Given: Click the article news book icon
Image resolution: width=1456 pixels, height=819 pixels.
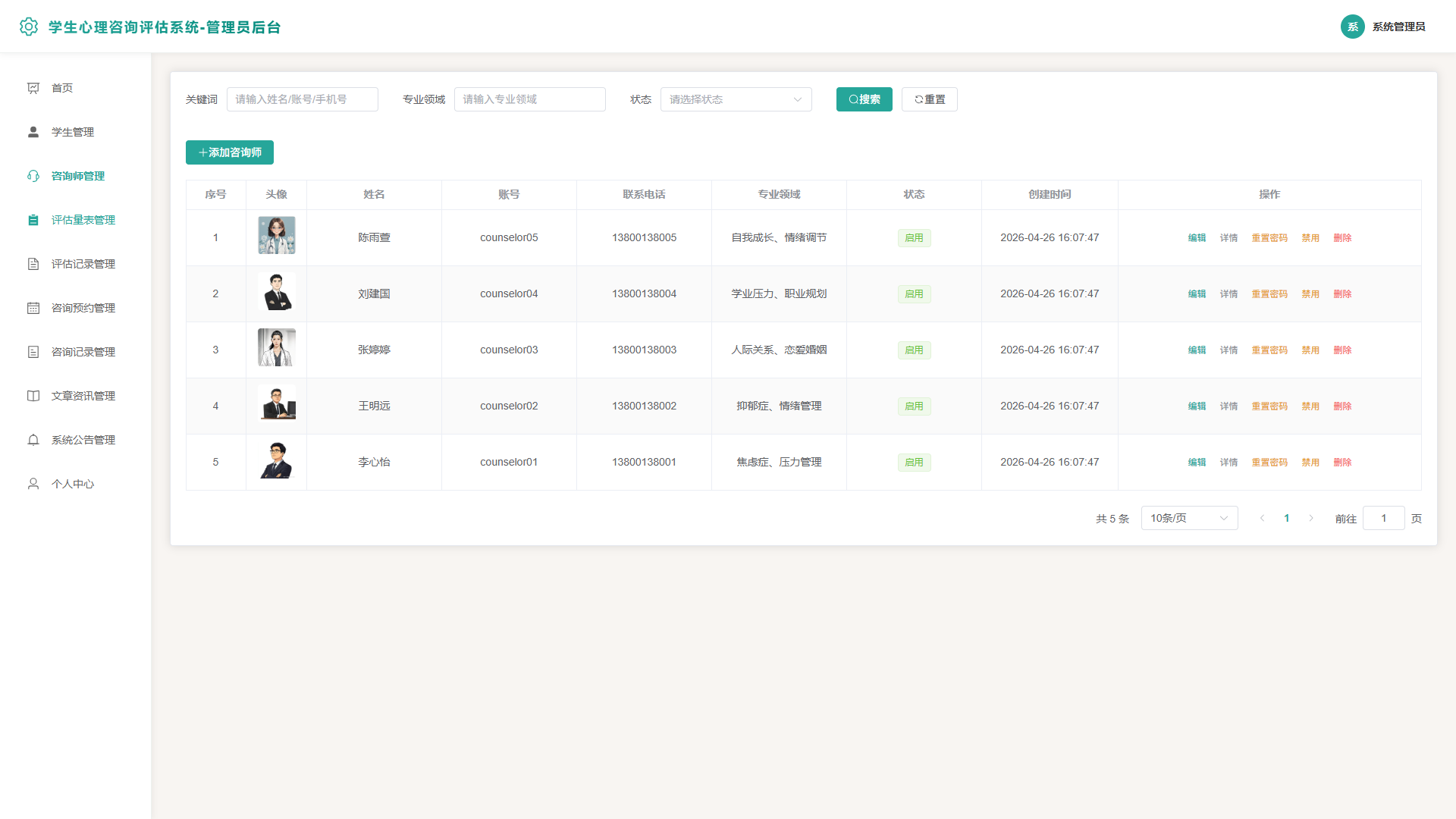Looking at the screenshot, I should click(x=33, y=396).
